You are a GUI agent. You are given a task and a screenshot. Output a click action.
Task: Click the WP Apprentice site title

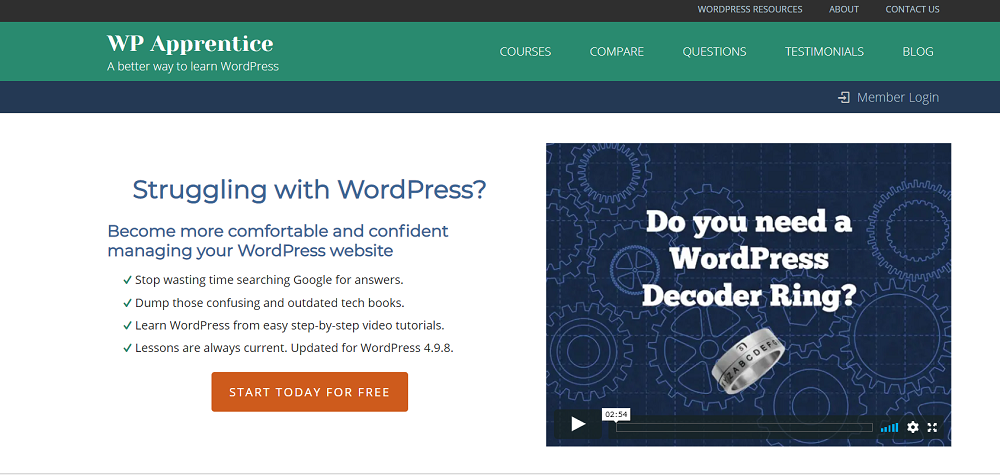pyautogui.click(x=190, y=43)
